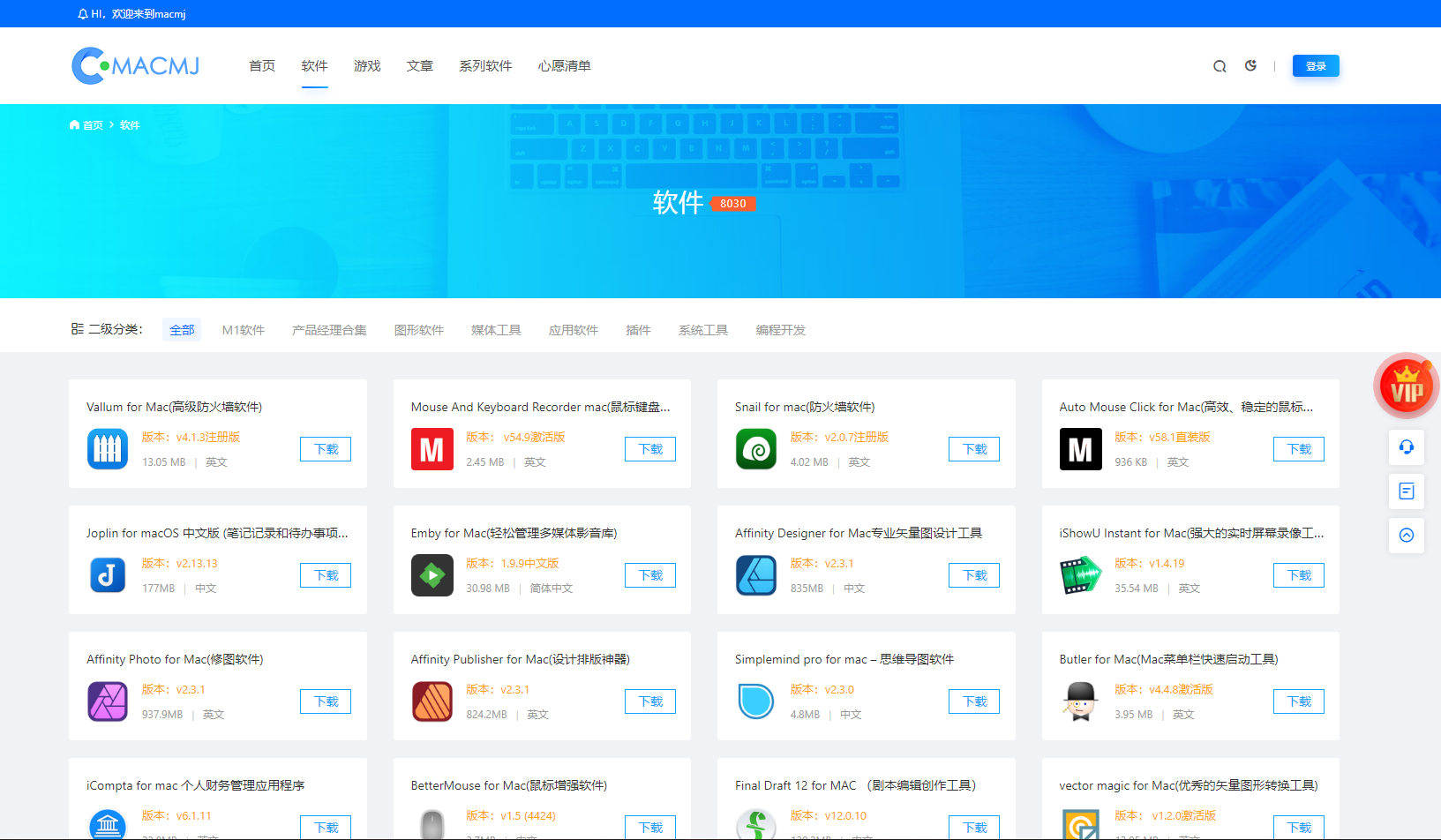The width and height of the screenshot is (1441, 840).
Task: Open Vallum for Mac title link
Action: (174, 407)
